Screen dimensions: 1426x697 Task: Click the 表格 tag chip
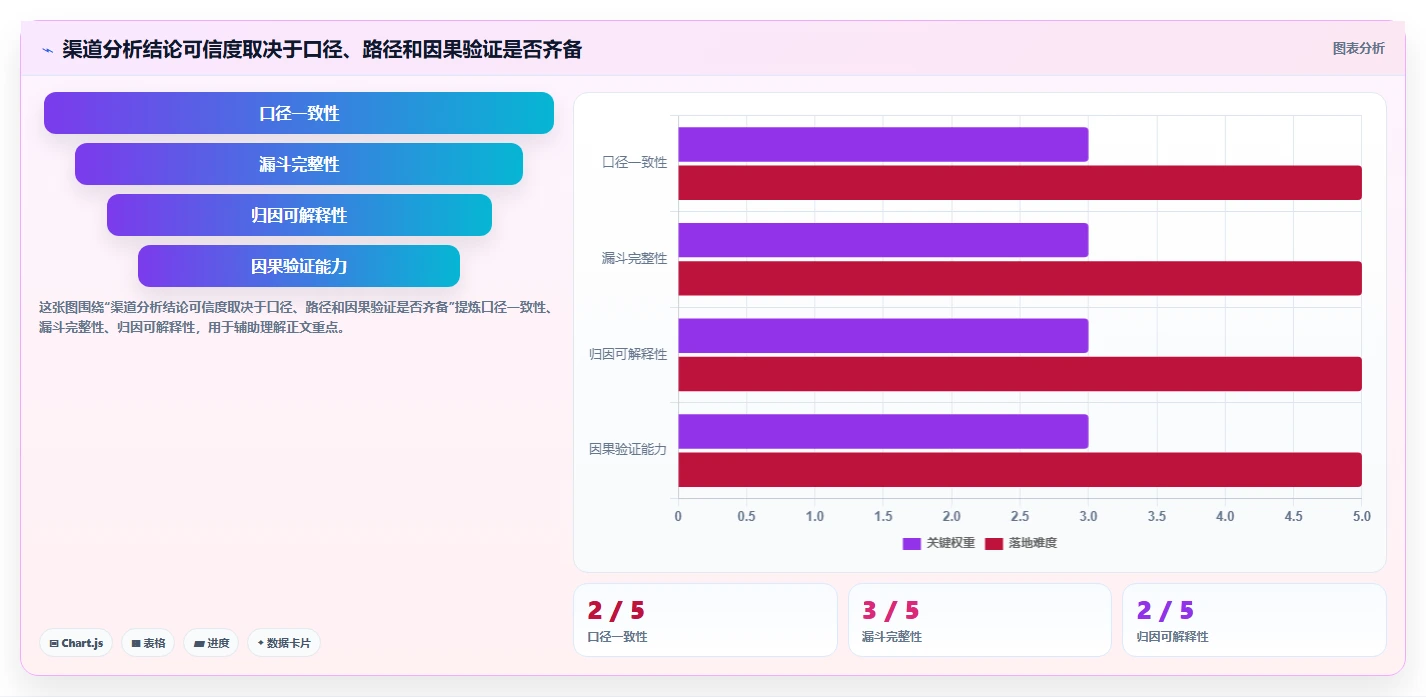point(148,643)
